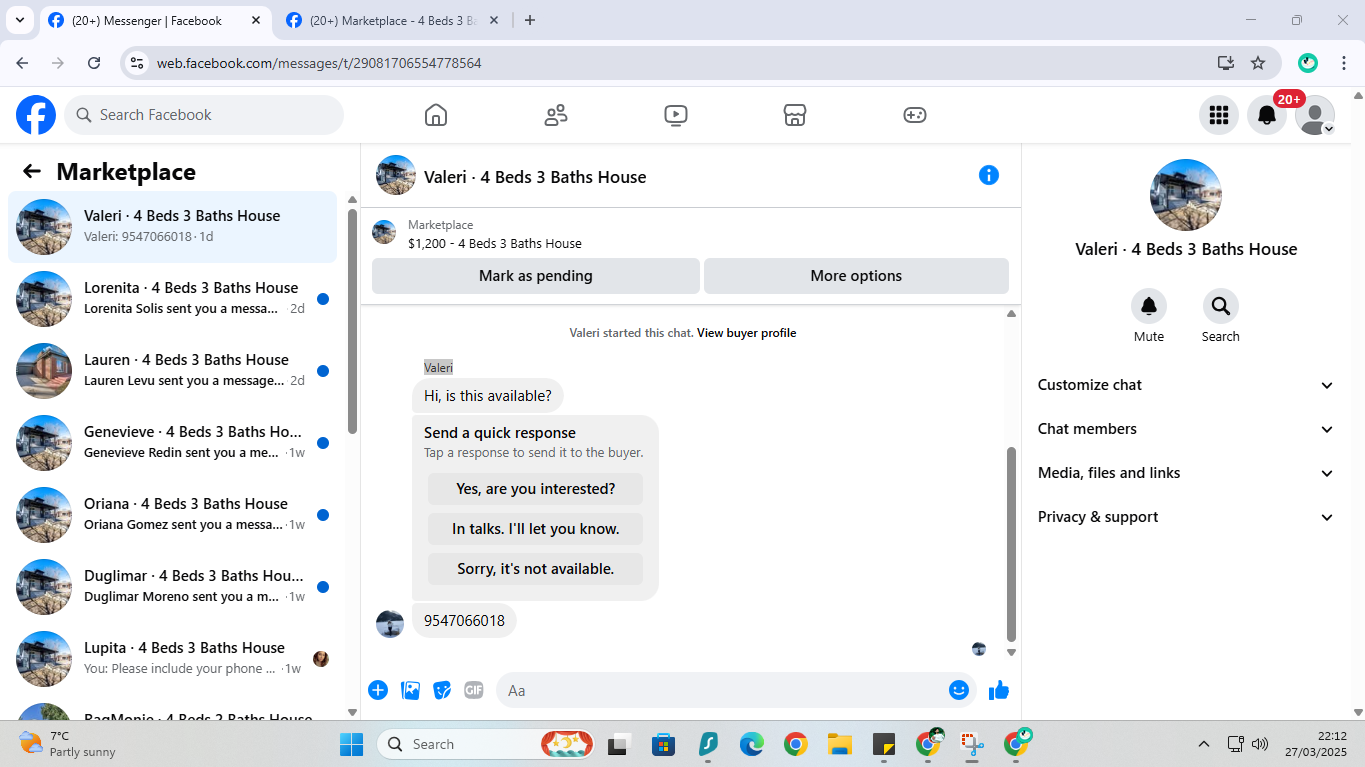This screenshot has width=1365, height=767.
Task: Click the Windows taskbar Search box
Action: pyautogui.click(x=485, y=744)
